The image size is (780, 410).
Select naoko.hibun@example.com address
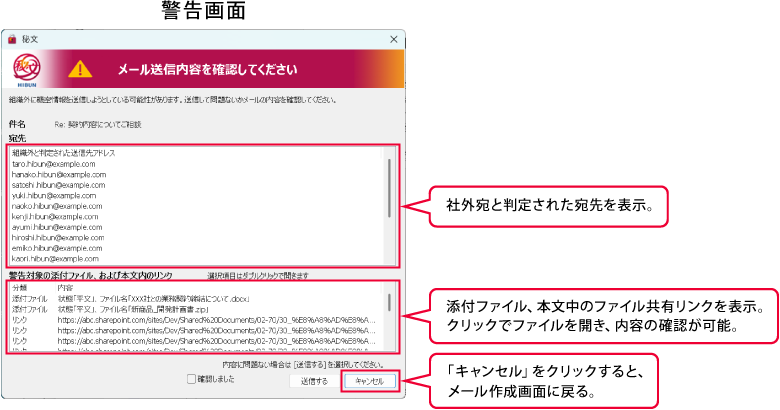(x=56, y=206)
